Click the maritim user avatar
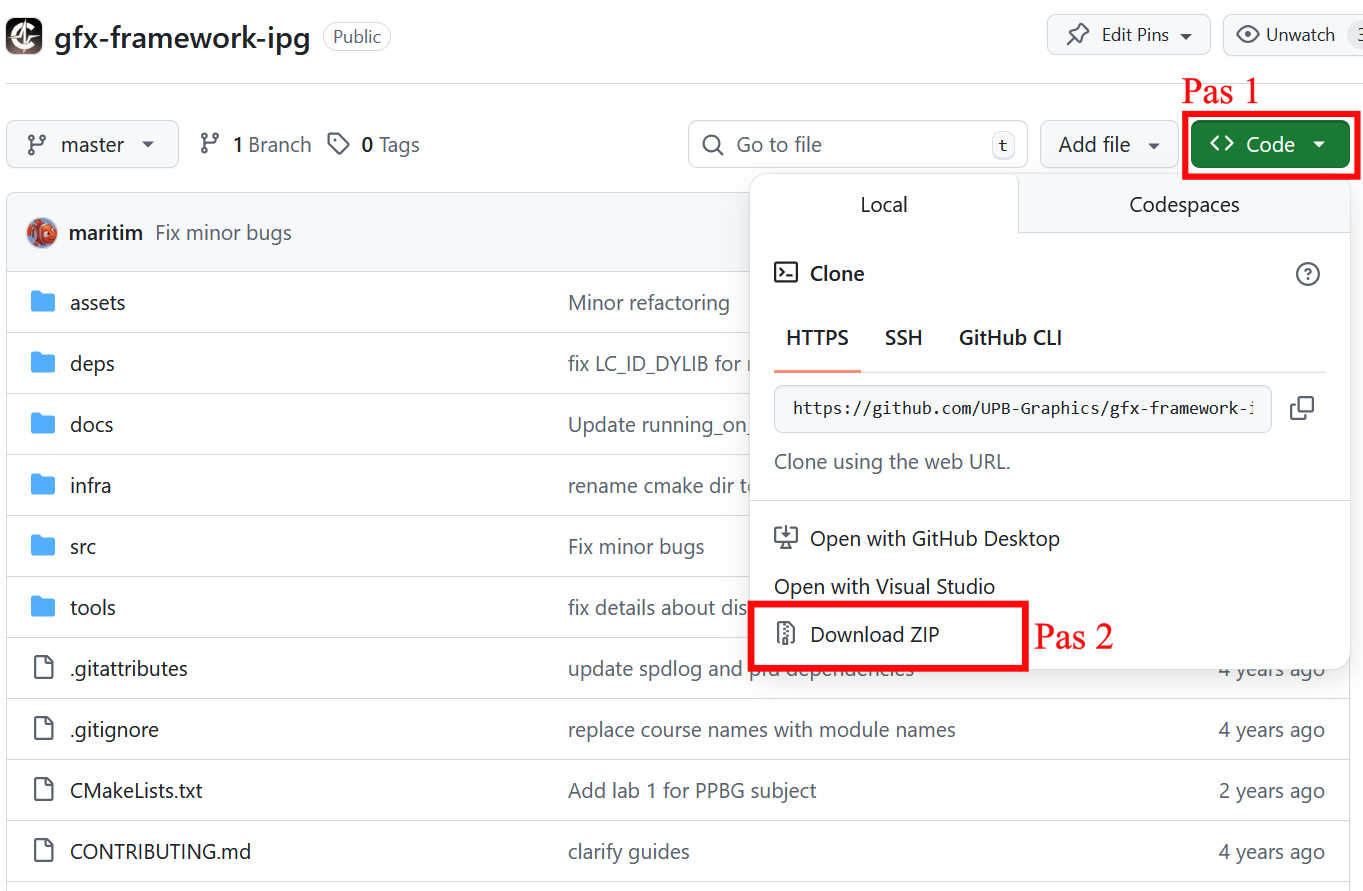 42,233
